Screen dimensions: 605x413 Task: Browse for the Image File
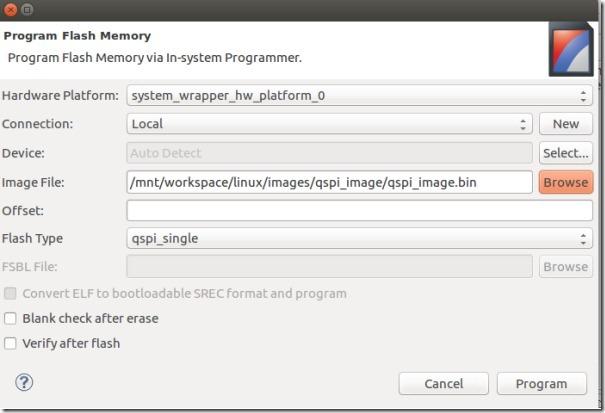[x=566, y=182]
